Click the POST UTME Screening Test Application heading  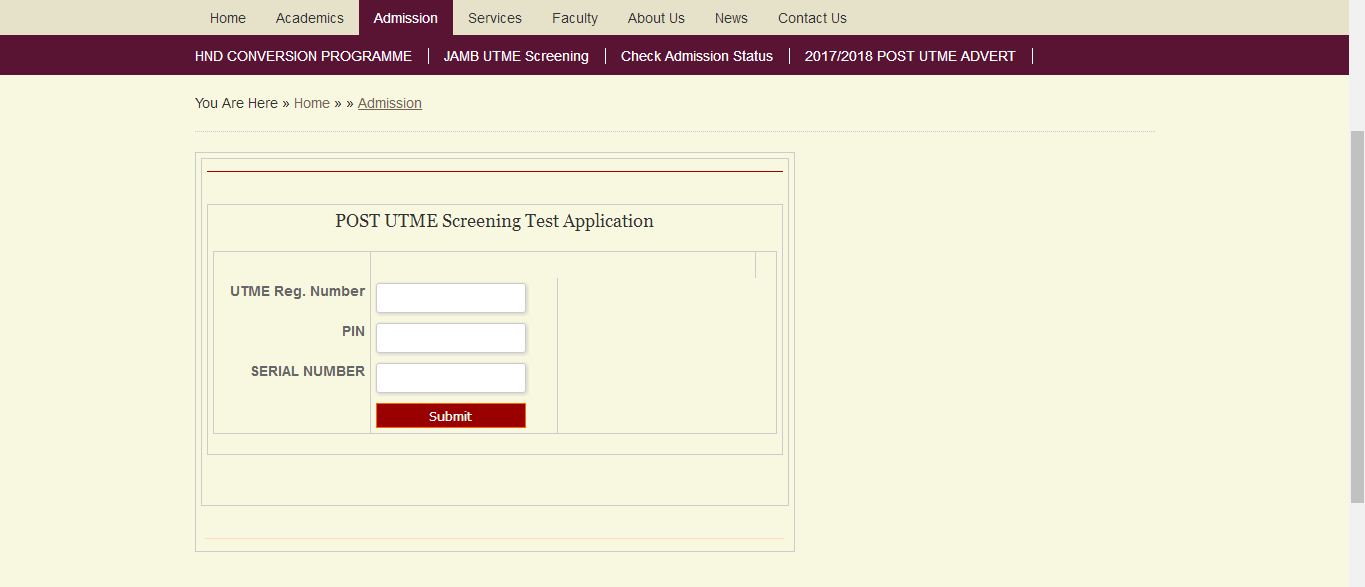click(x=494, y=221)
